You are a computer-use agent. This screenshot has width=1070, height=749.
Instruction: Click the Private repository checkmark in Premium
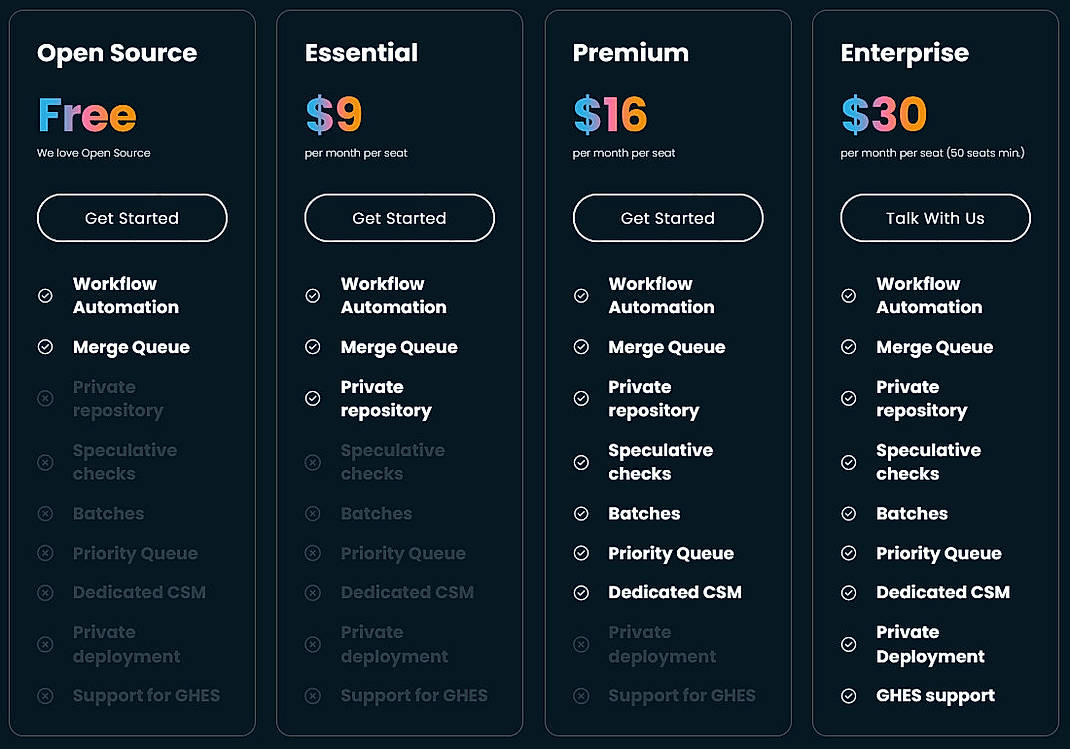coord(582,398)
